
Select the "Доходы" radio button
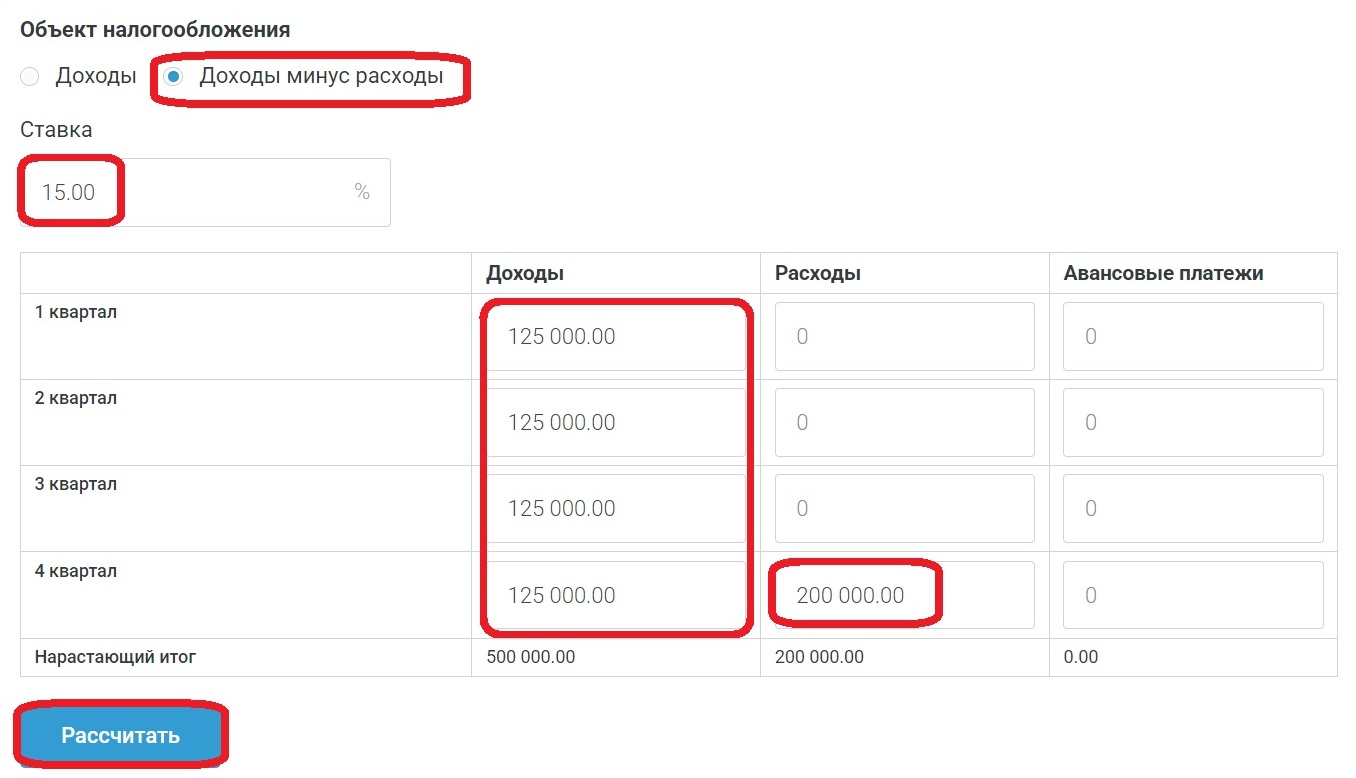tap(30, 77)
